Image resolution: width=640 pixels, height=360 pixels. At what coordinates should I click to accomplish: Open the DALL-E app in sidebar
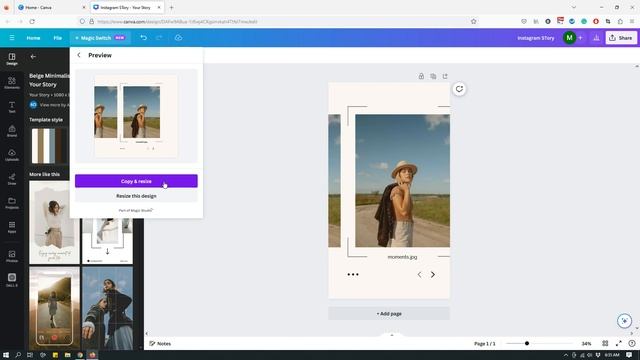pyautogui.click(x=12, y=280)
